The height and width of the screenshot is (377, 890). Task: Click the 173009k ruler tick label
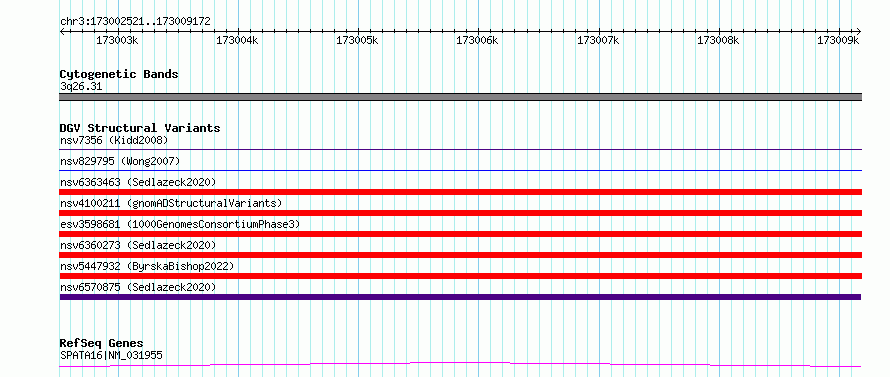[838, 40]
